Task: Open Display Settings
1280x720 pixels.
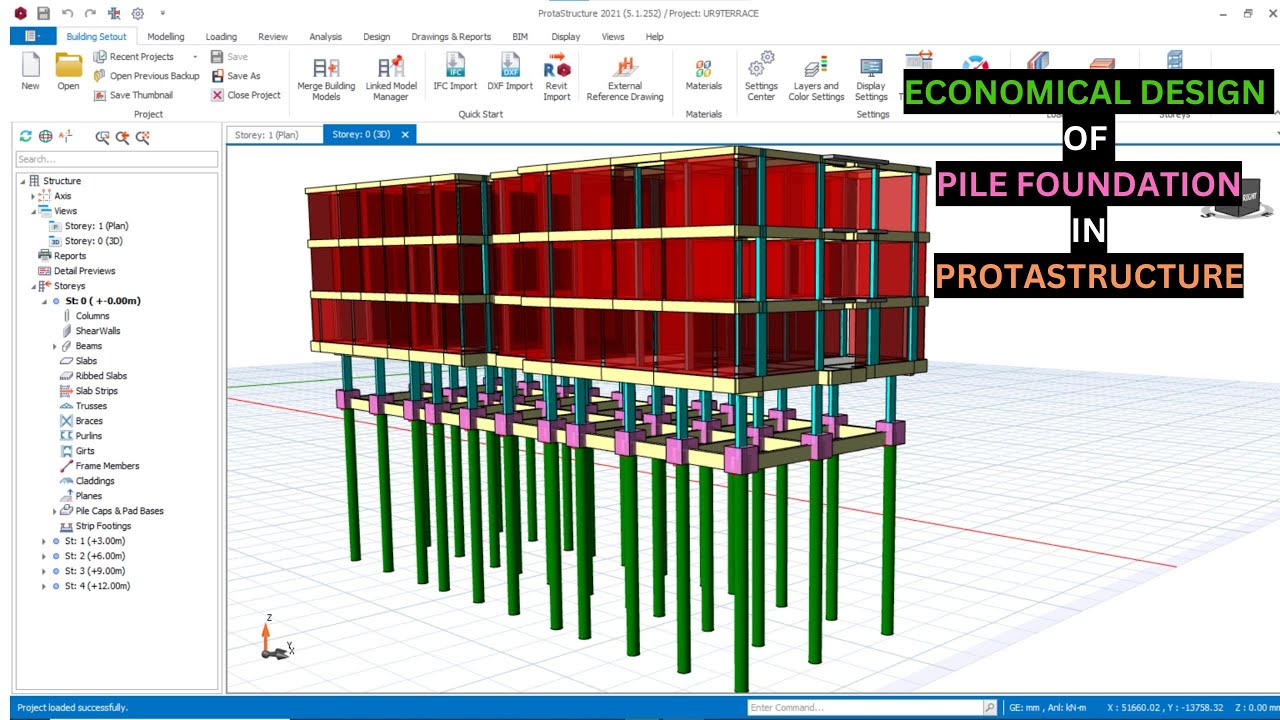Action: pyautogui.click(x=871, y=77)
